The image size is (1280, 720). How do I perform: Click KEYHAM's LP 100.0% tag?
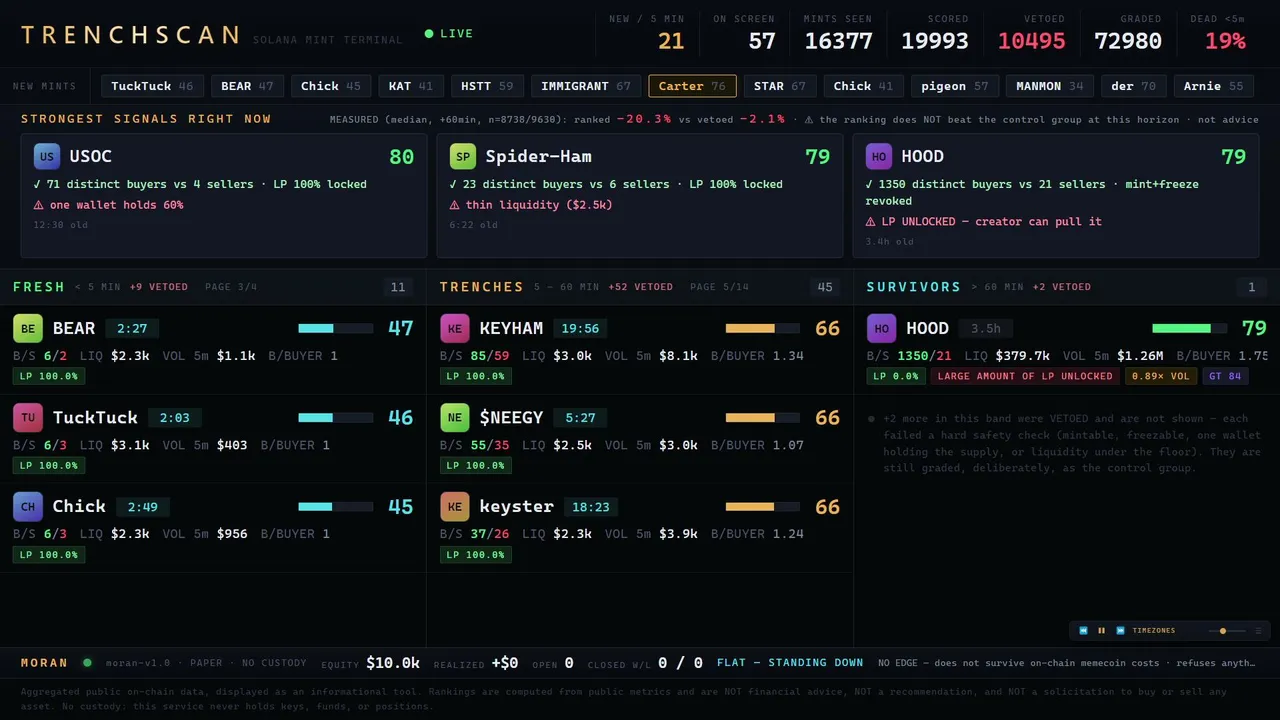click(x=476, y=376)
